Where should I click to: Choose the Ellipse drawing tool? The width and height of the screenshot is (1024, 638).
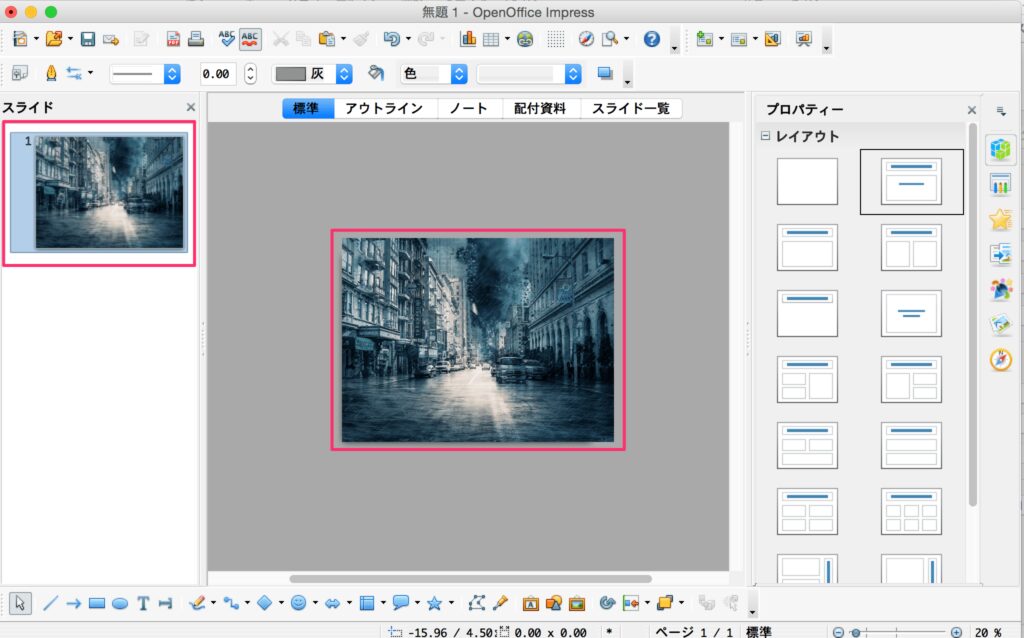point(119,603)
